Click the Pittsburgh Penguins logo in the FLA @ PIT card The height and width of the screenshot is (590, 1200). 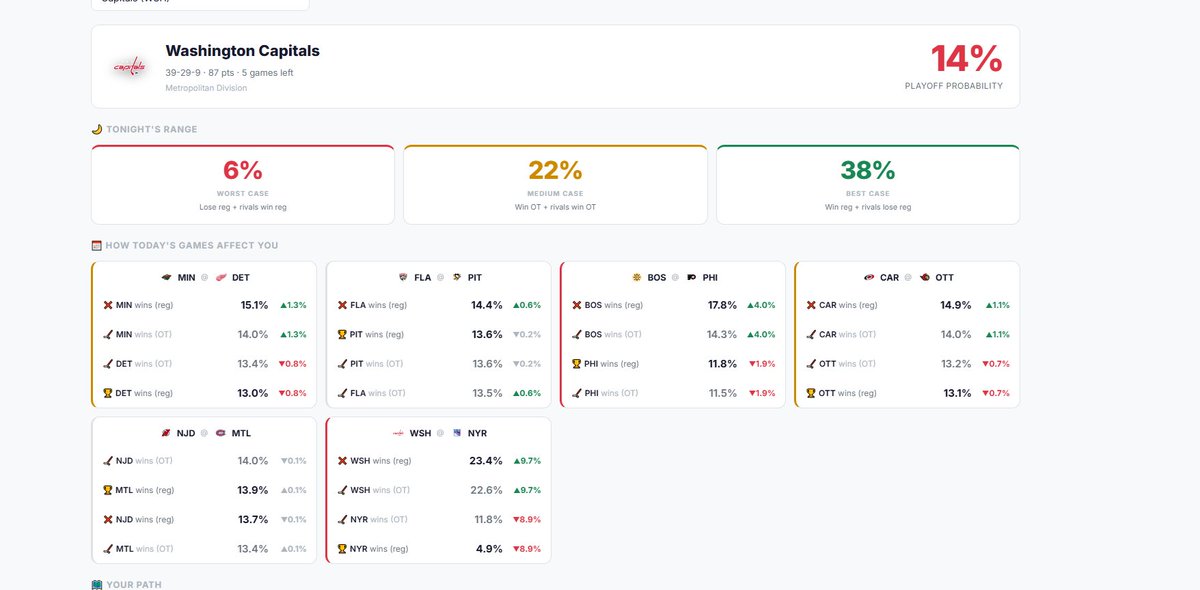[x=456, y=278]
